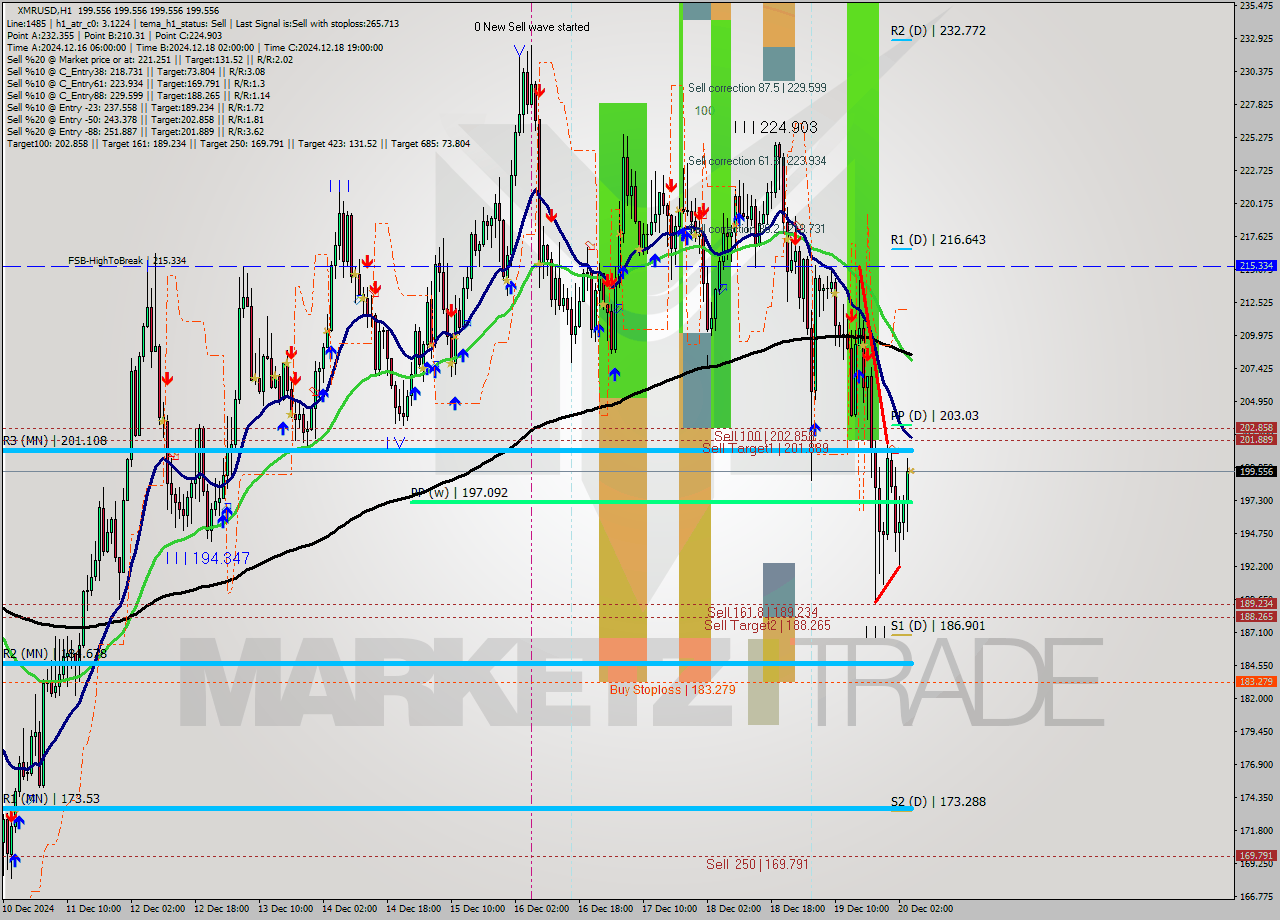Click the S2 (D) | 173.288 support label
Viewport: 1280px width, 920px height.
coord(938,802)
